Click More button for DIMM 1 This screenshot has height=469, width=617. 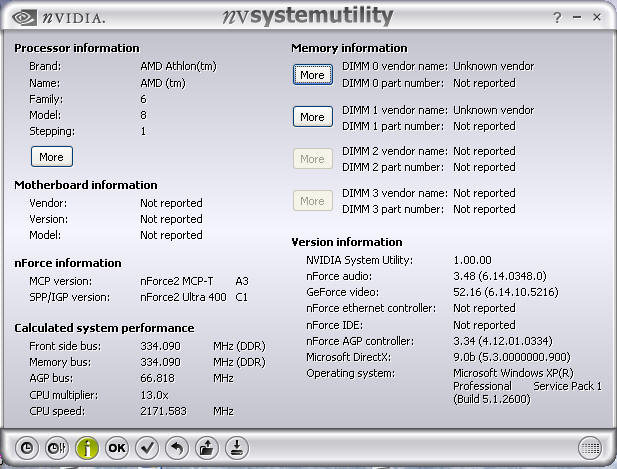(312, 117)
